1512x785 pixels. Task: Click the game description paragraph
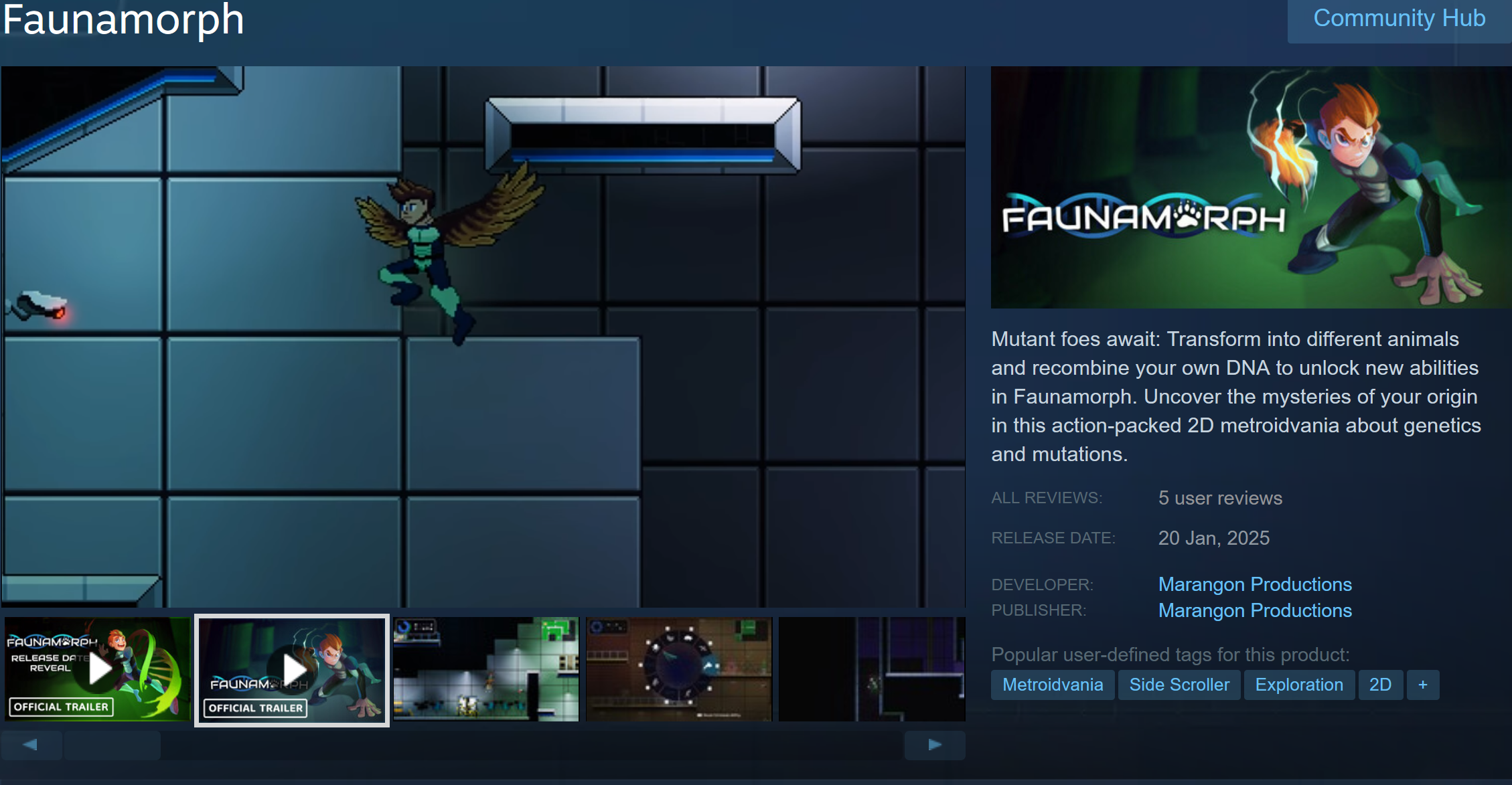[1236, 396]
